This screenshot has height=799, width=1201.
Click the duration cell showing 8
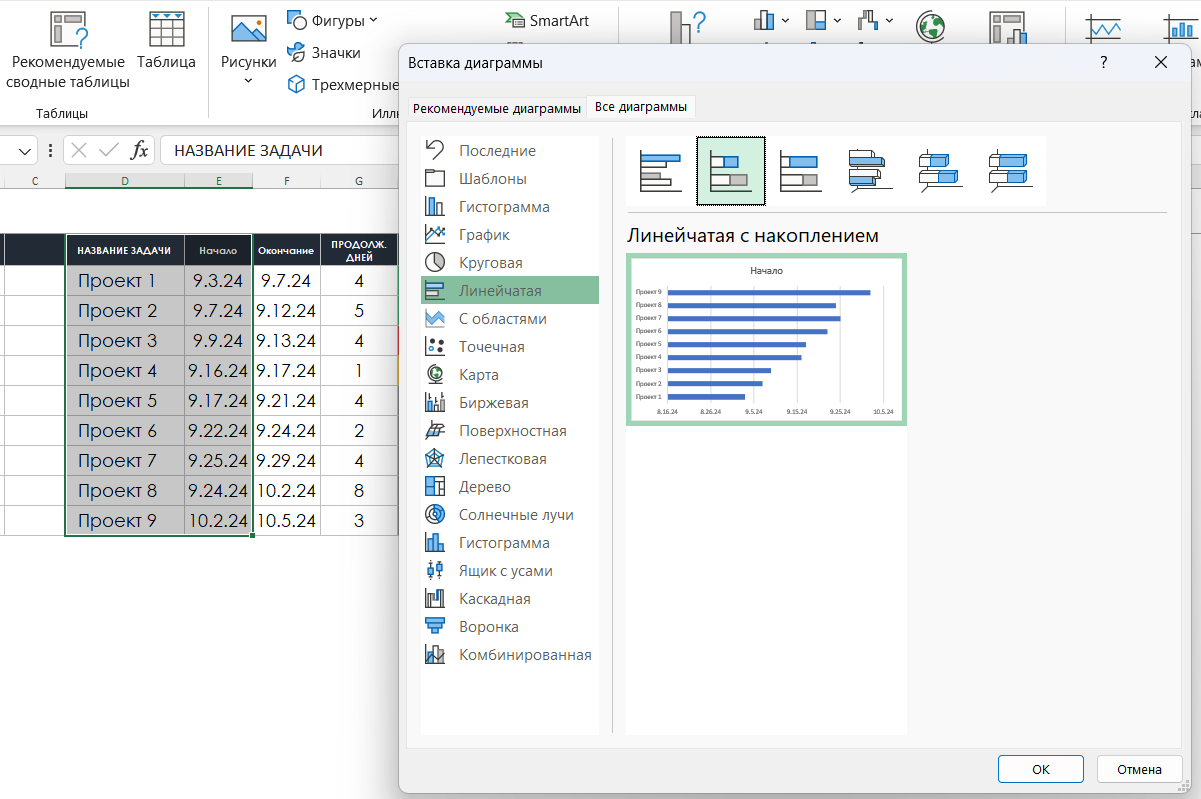359,491
